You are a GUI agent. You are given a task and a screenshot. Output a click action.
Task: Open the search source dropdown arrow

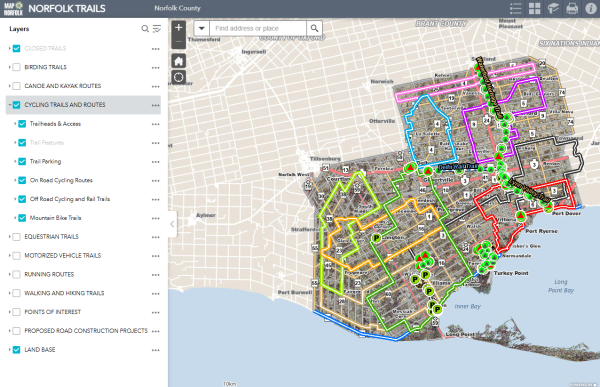[x=202, y=28]
